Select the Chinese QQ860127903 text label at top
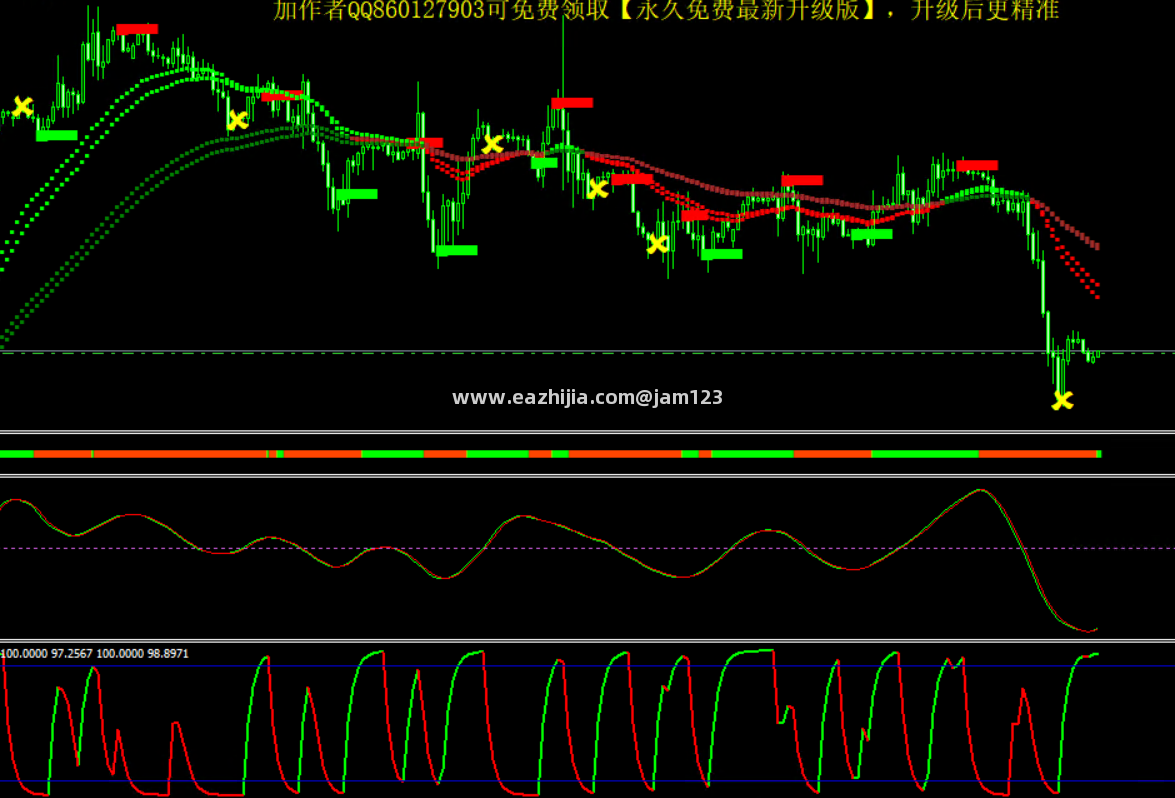The height and width of the screenshot is (798, 1175). coord(666,10)
